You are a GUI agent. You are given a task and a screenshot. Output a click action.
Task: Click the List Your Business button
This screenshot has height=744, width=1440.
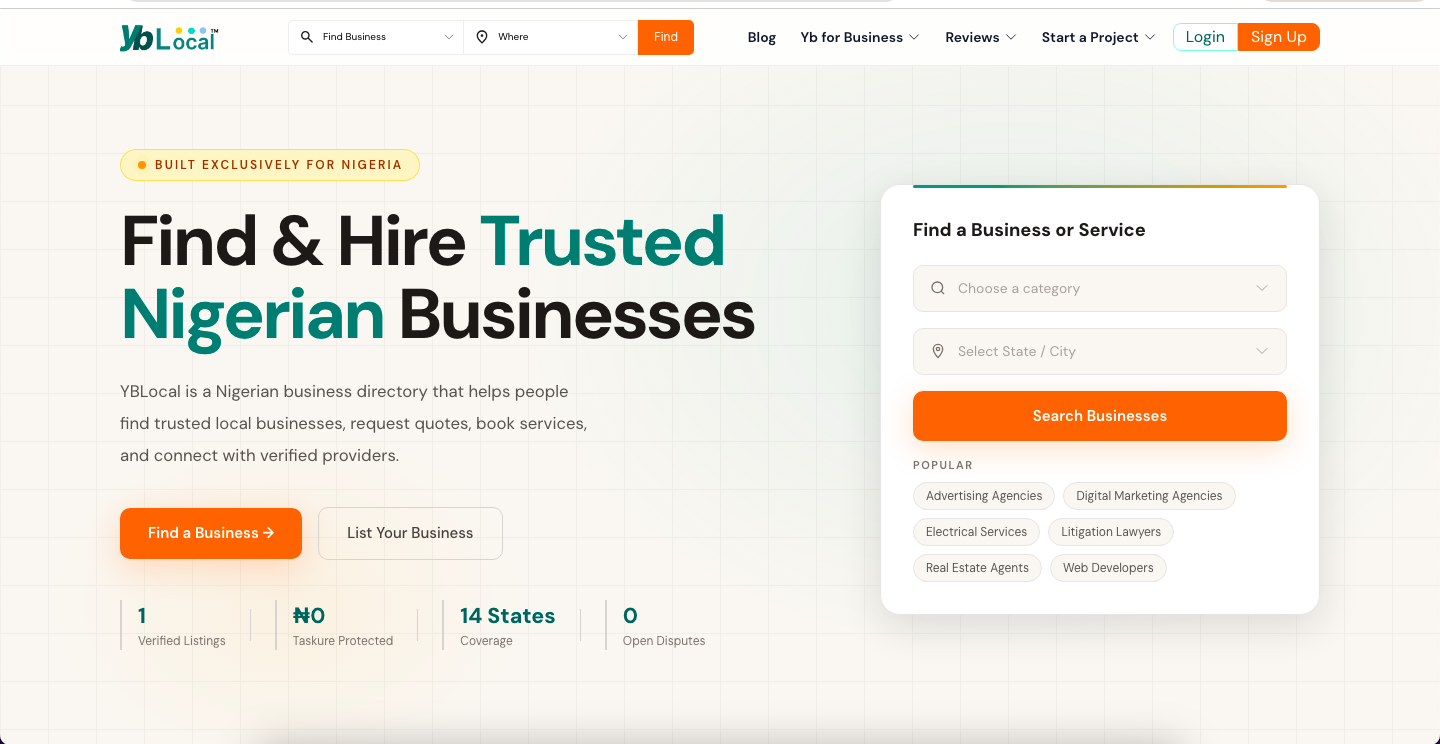[x=410, y=533]
